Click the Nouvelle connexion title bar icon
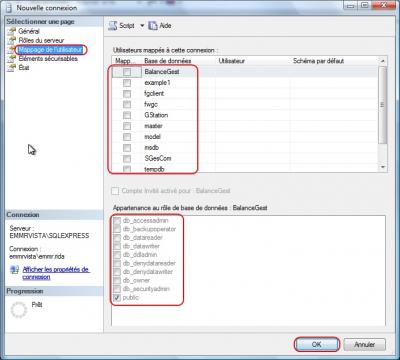Image resolution: width=400 pixels, height=360 pixels. 9,7
